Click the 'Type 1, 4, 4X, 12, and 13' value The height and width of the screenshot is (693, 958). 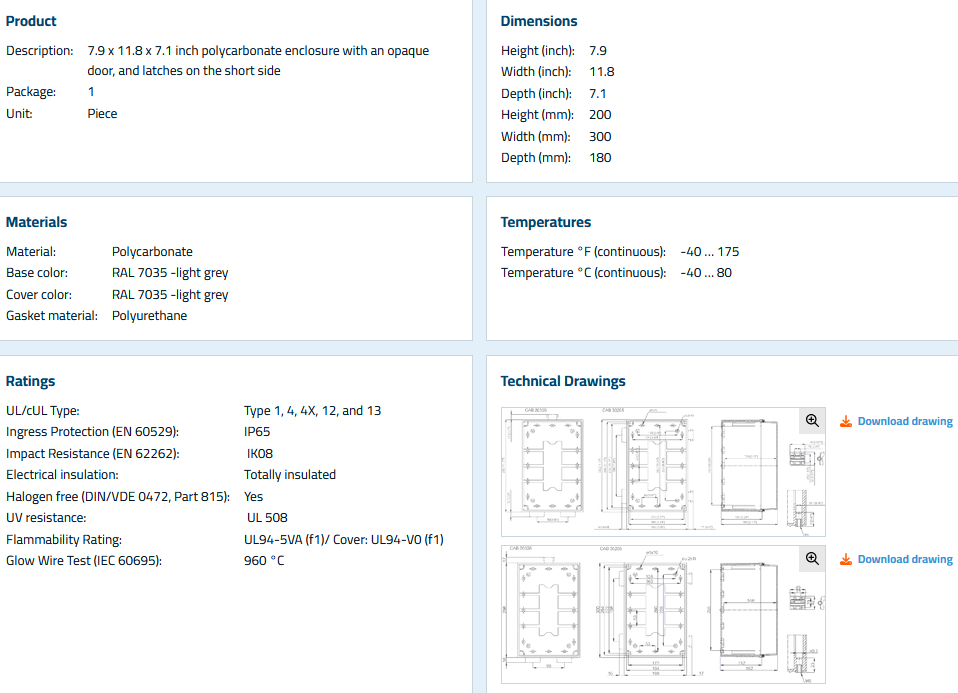point(312,410)
